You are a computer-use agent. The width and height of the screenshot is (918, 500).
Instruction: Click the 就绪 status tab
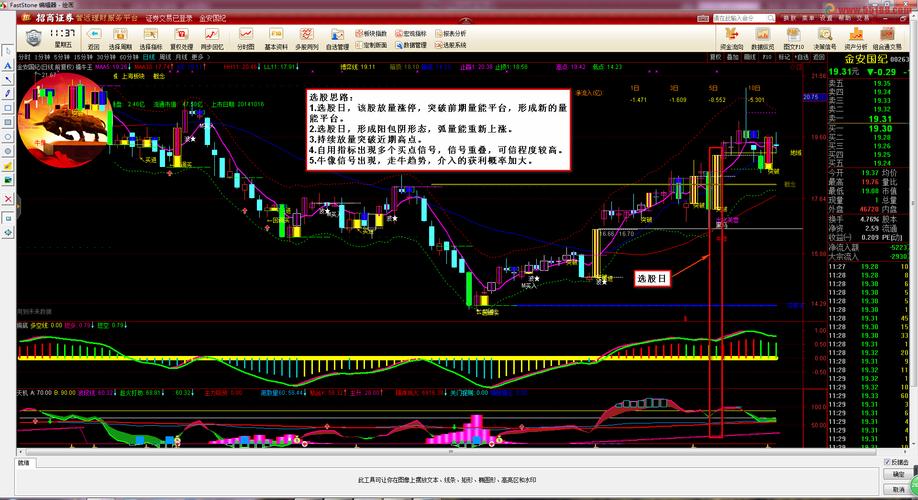click(x=24, y=463)
